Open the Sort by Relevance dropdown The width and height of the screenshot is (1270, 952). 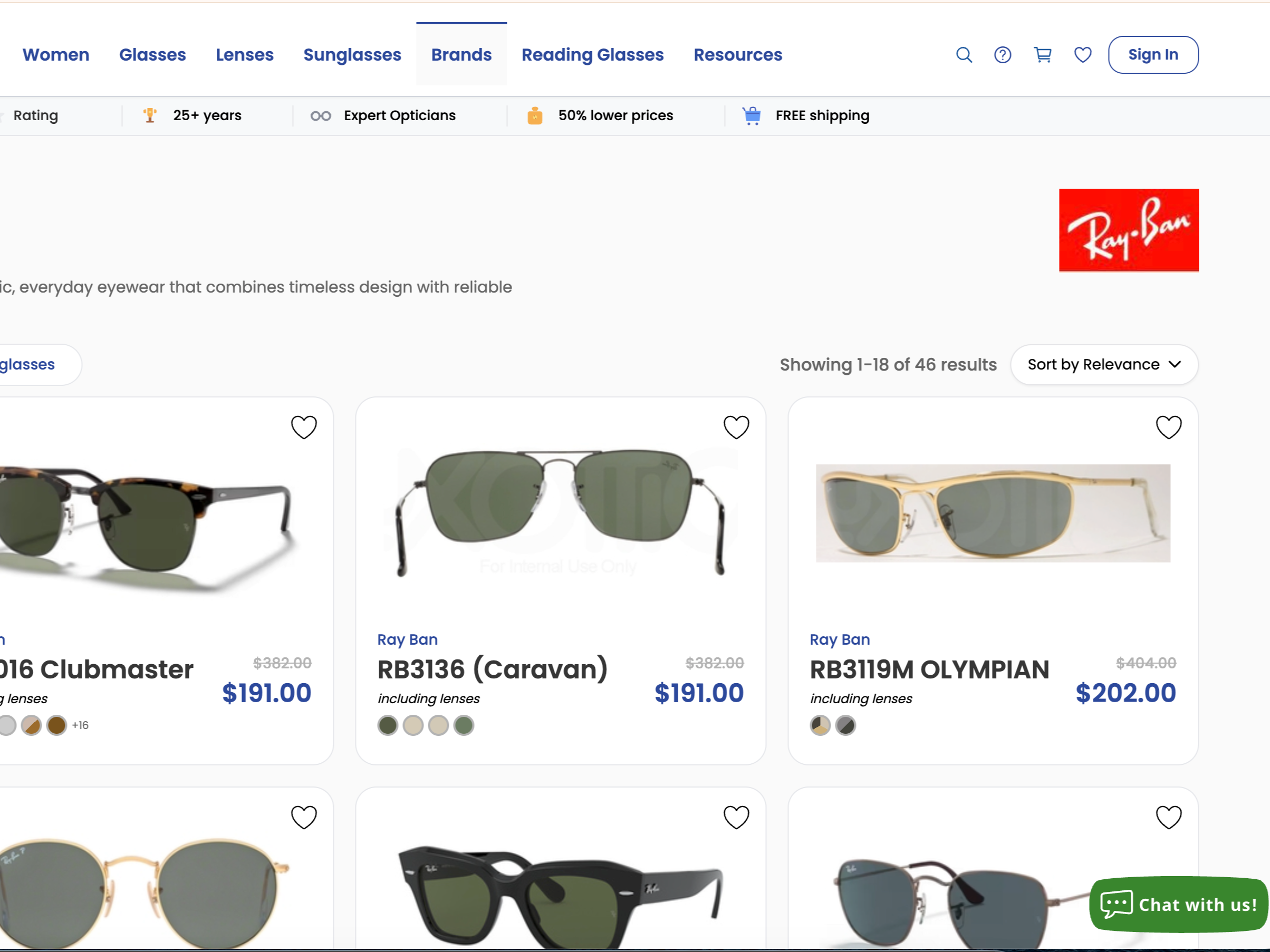[1104, 364]
